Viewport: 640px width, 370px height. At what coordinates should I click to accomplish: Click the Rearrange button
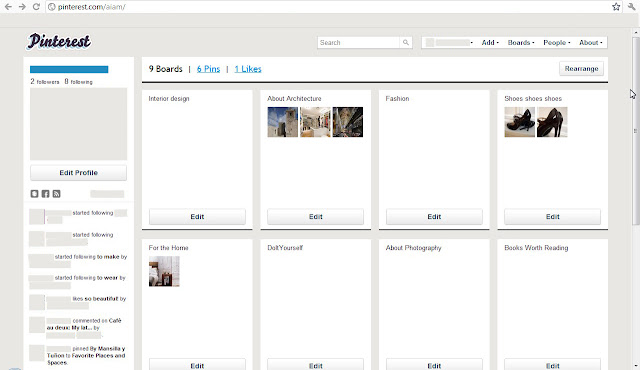point(581,69)
